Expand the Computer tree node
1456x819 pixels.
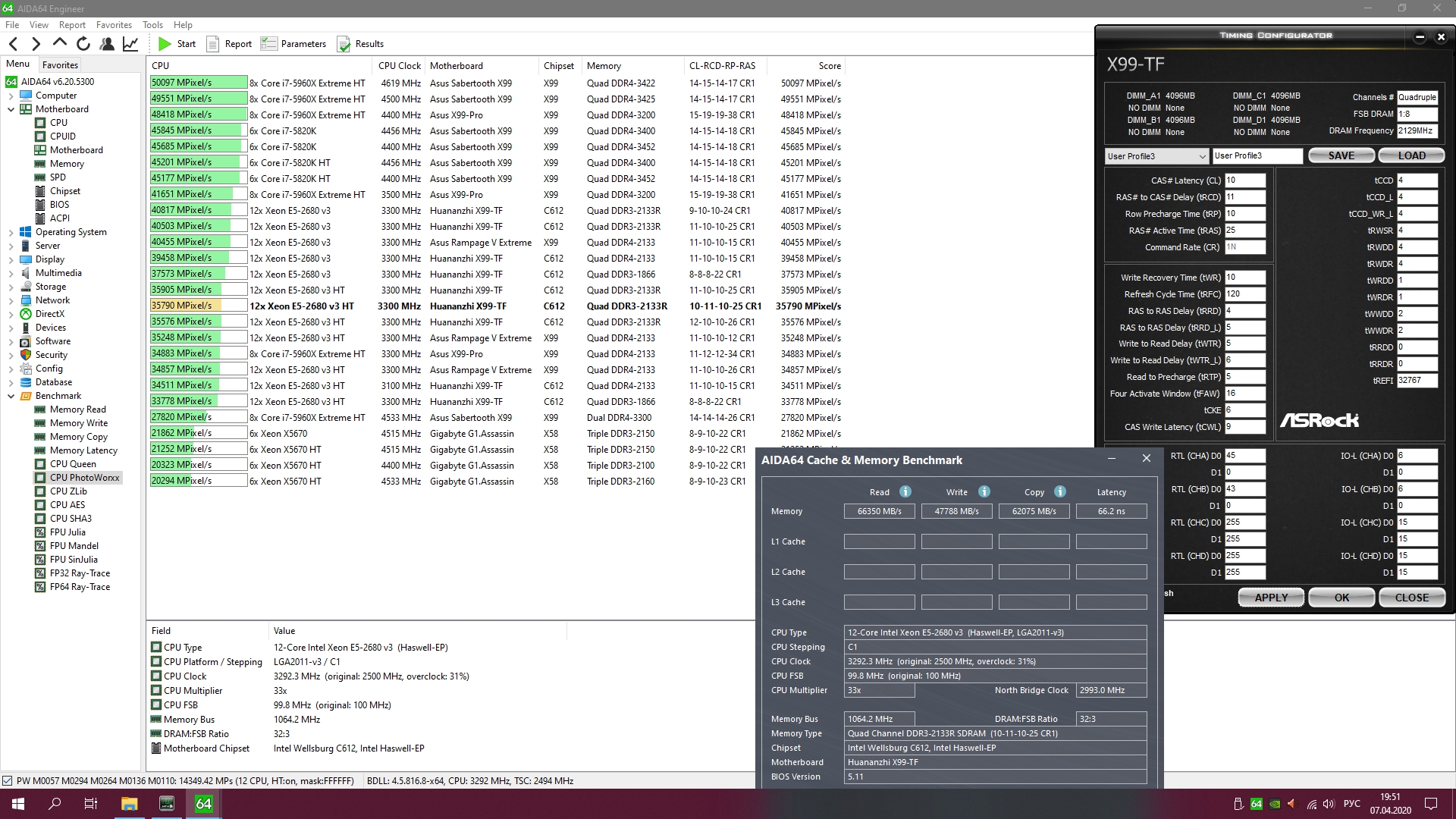pyautogui.click(x=11, y=96)
